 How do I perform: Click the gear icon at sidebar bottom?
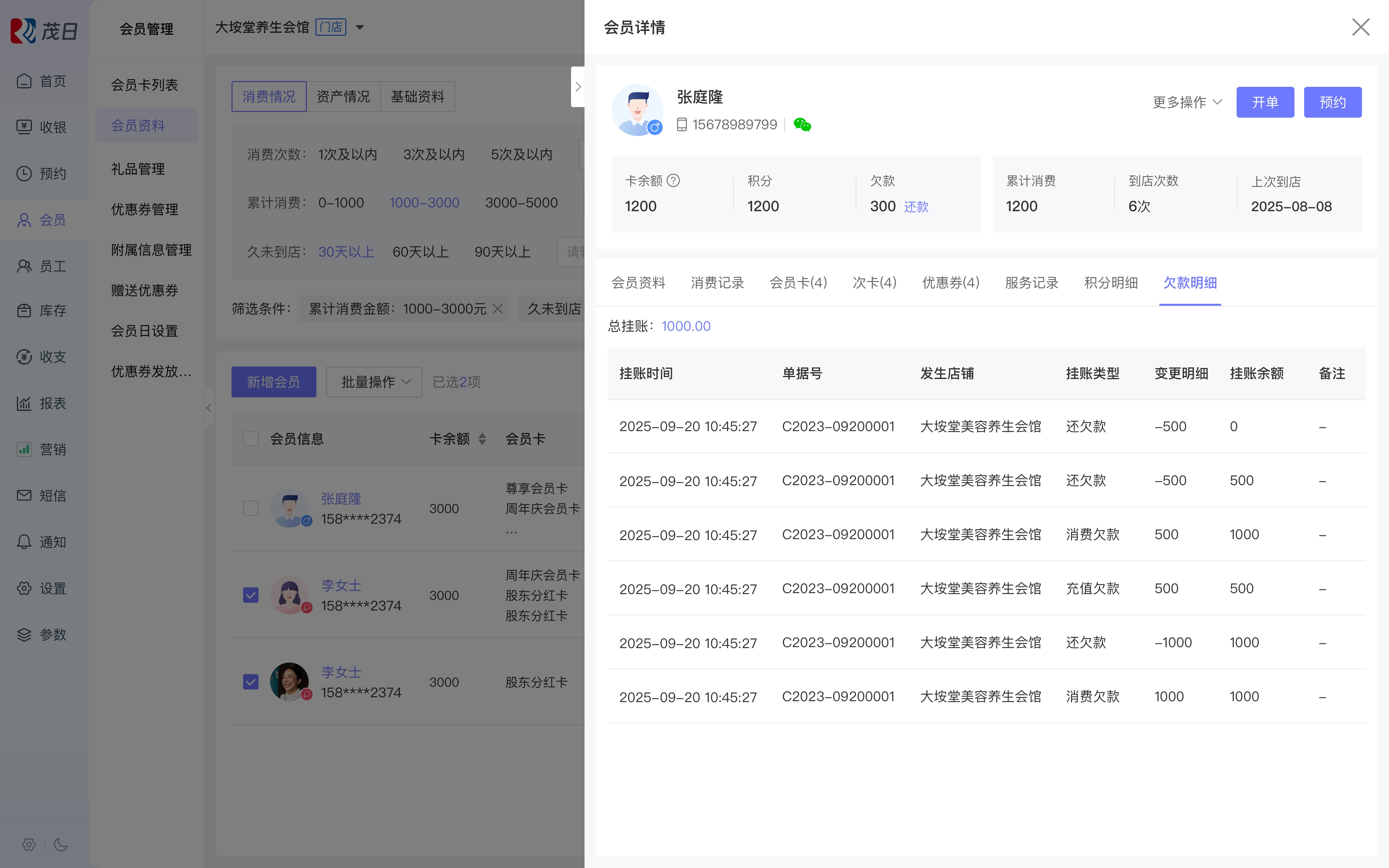click(29, 844)
